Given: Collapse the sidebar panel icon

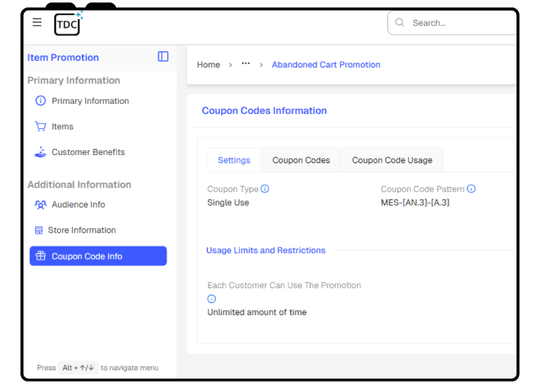Looking at the screenshot, I should (163, 56).
